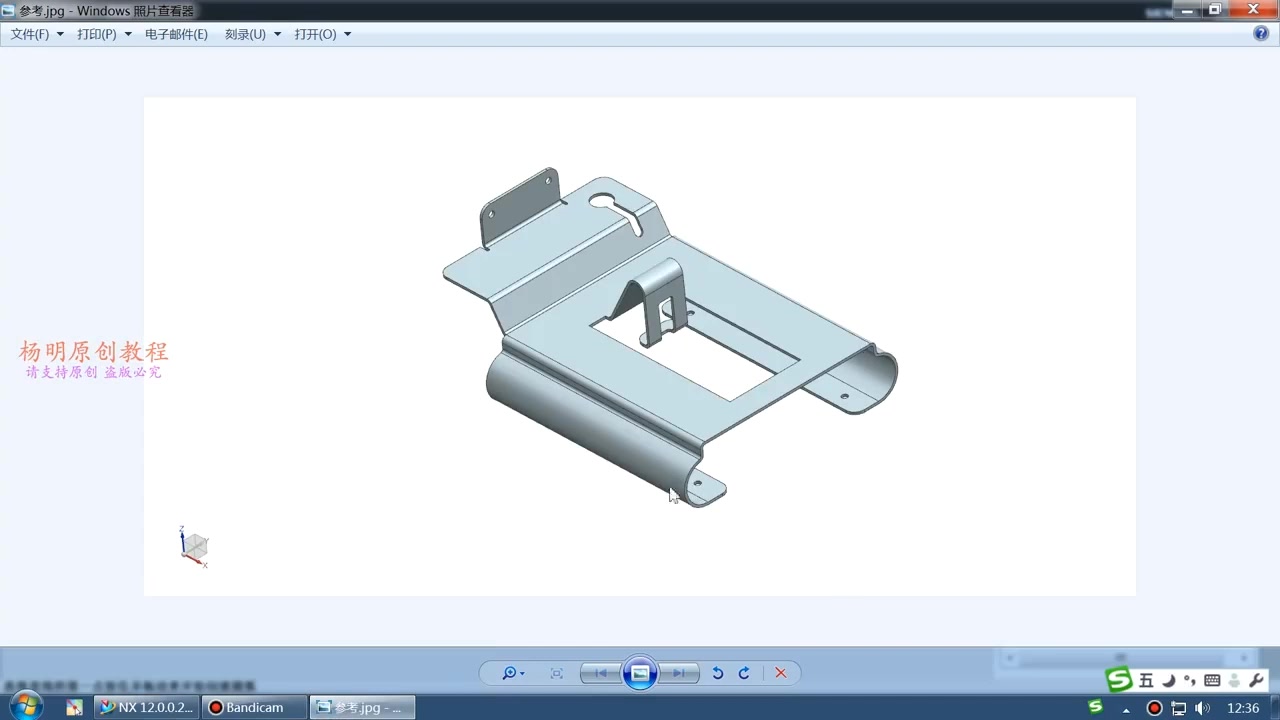Image resolution: width=1280 pixels, height=720 pixels.
Task: Open the zoom magnifier control
Action: [513, 673]
